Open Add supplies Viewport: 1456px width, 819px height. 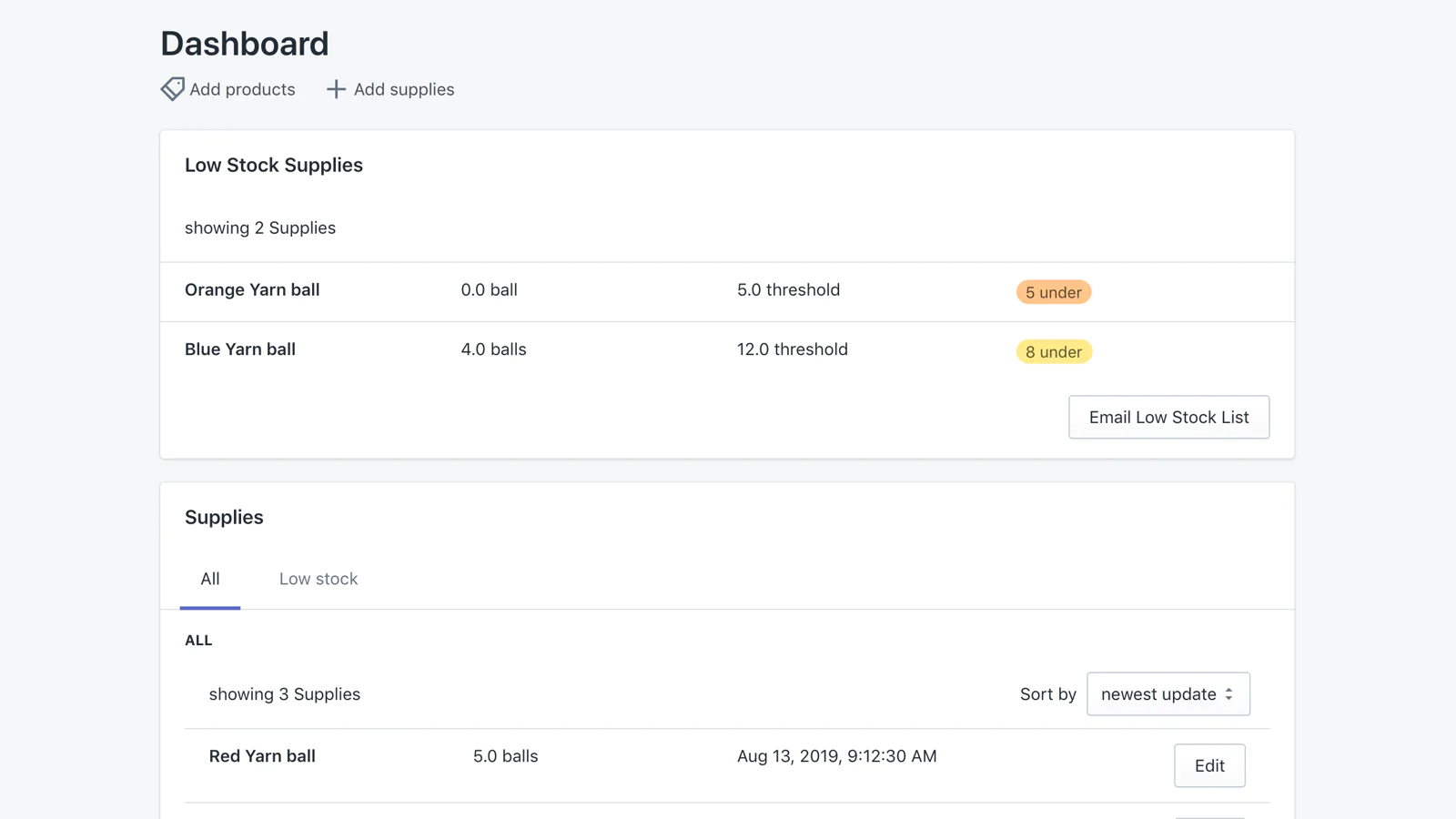click(x=404, y=89)
